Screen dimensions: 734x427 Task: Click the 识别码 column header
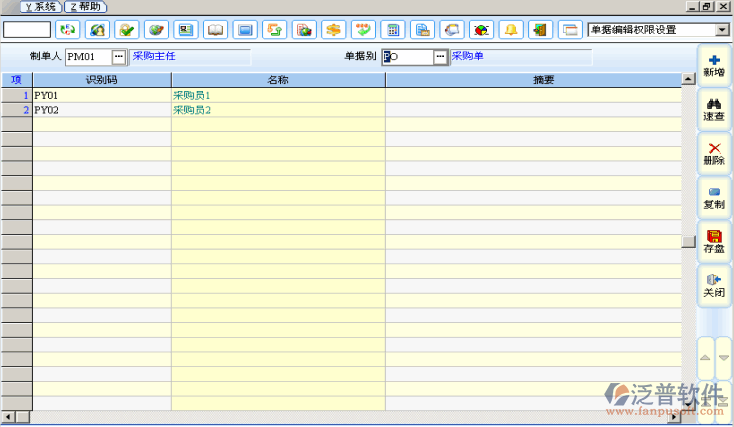pyautogui.click(x=101, y=79)
